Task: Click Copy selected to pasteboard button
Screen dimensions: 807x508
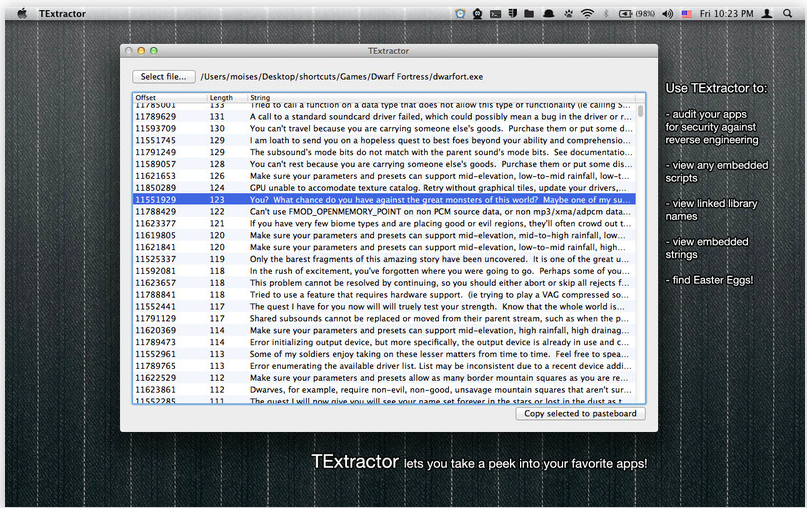Action: [580, 413]
